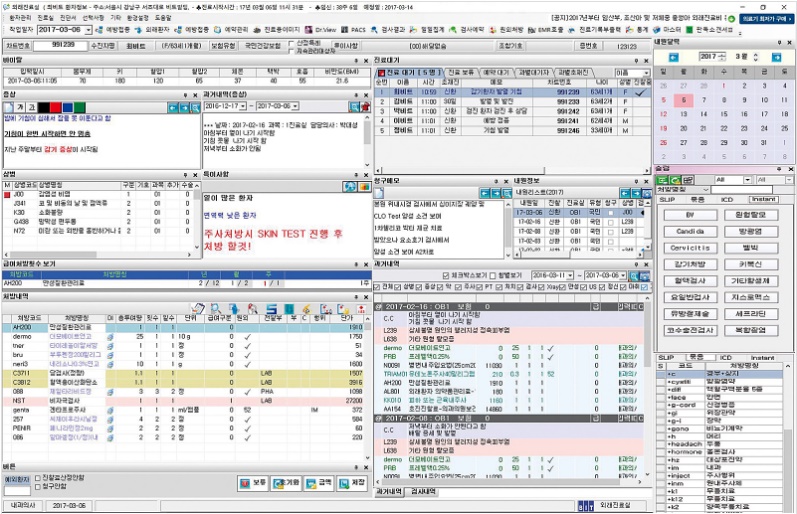The height and width of the screenshot is (514, 797).
Task: Click 초기화 button
Action: 286,482
